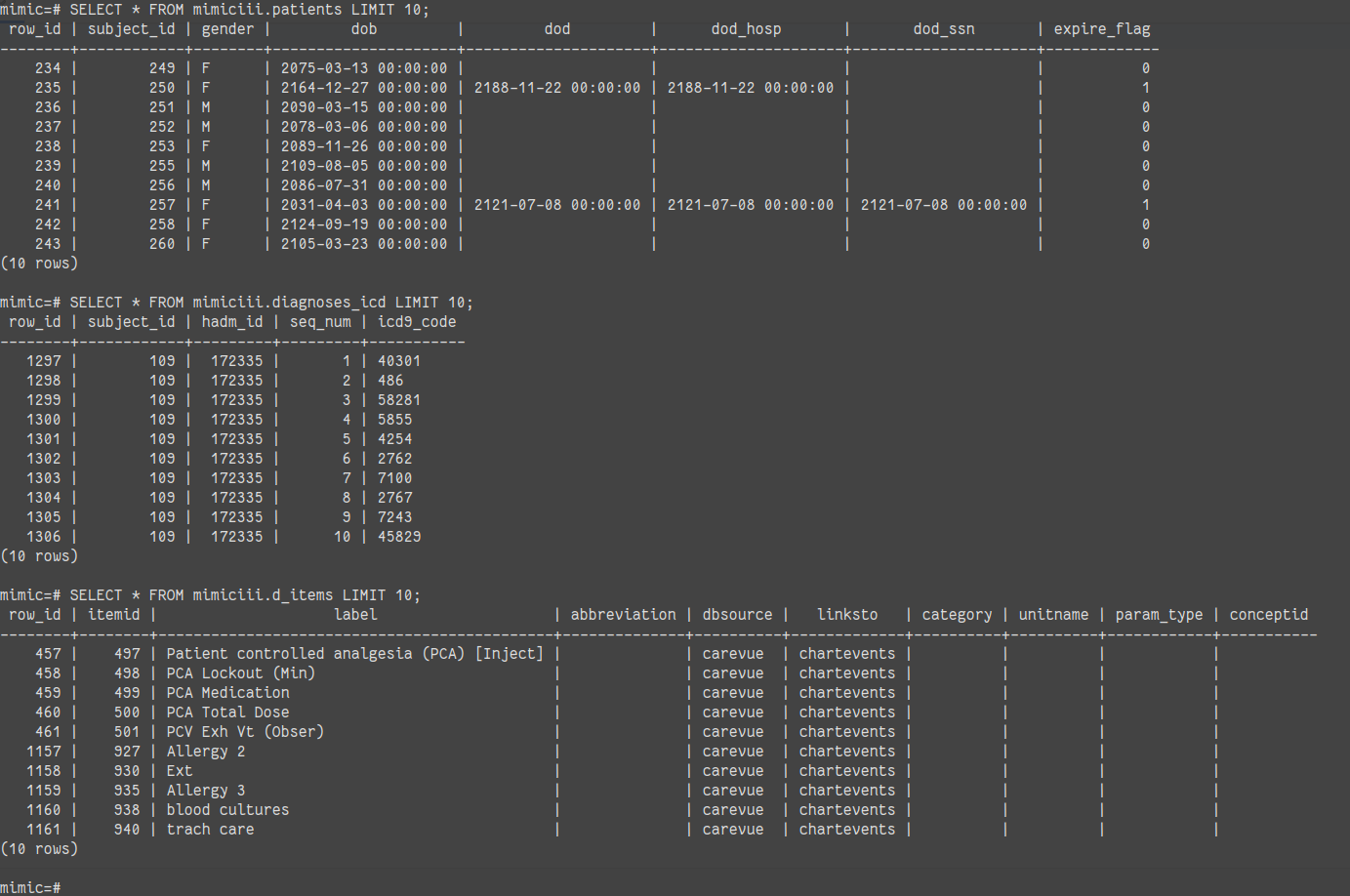Click the trach care label

coord(210,830)
